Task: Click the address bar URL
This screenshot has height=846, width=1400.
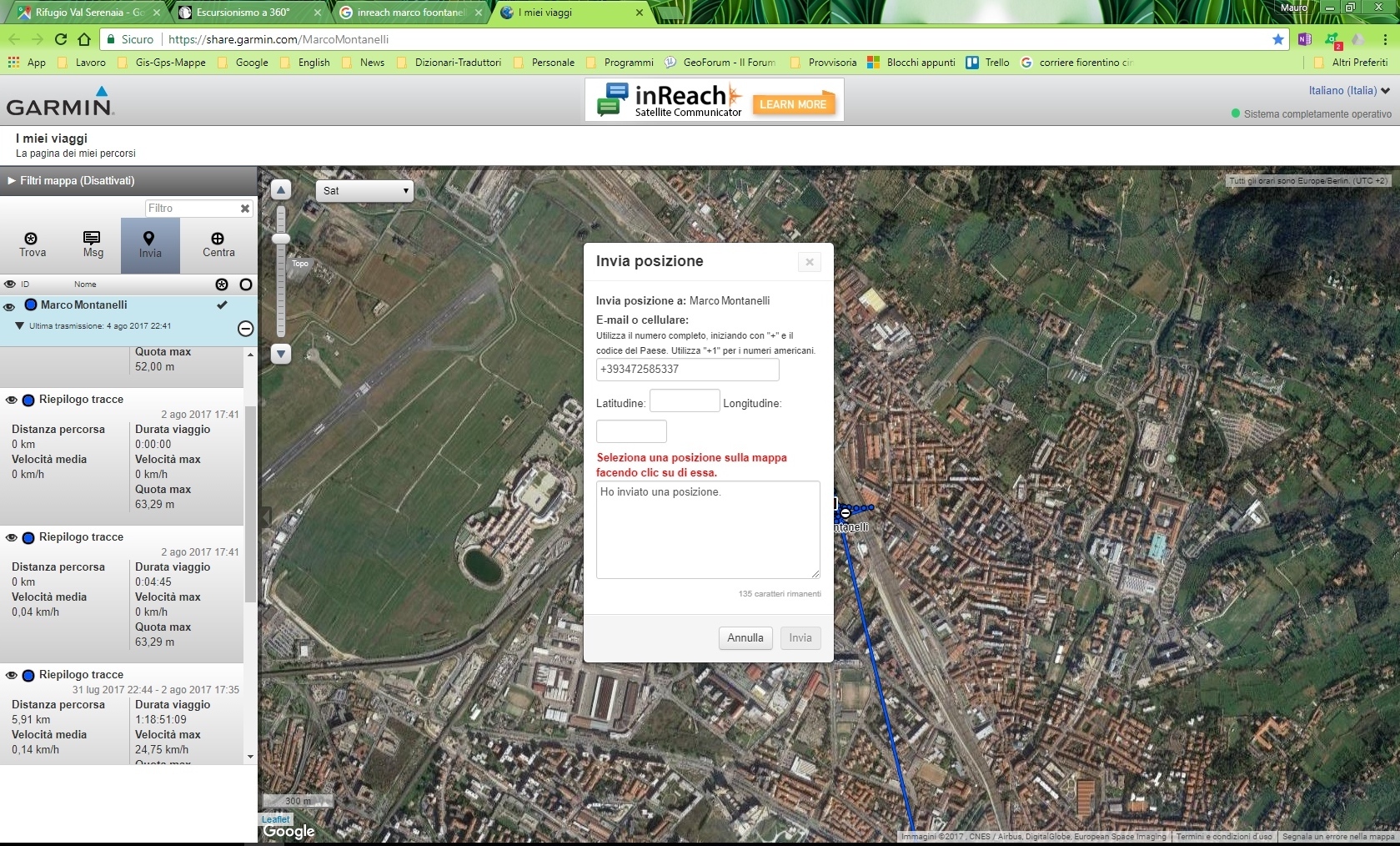Action: click(278, 39)
